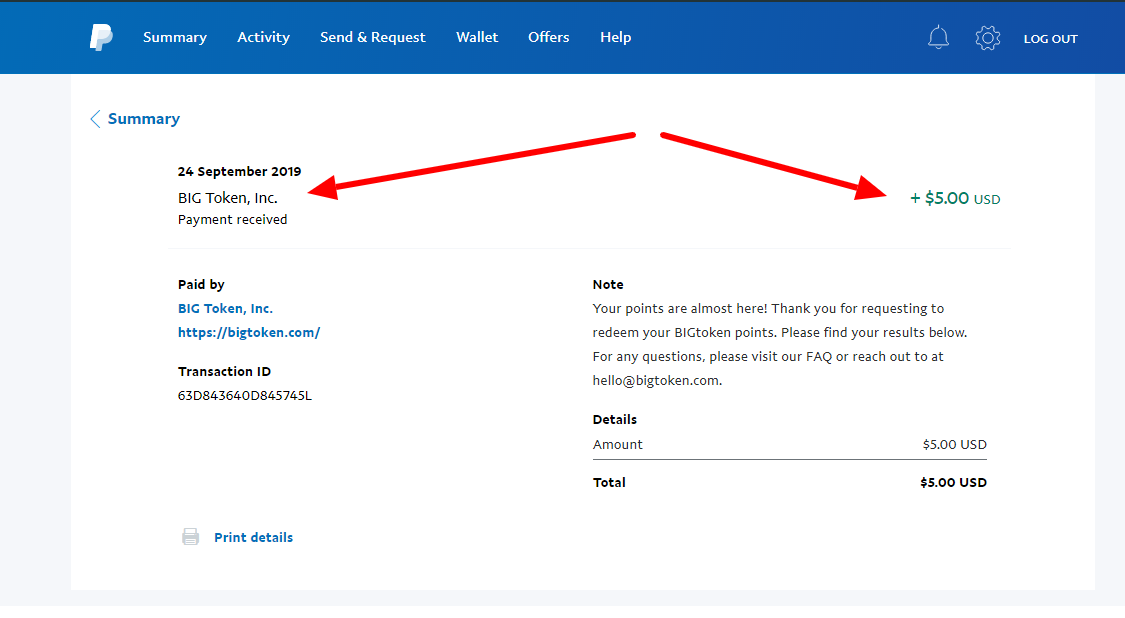
Task: Open the Help menu item
Action: 616,37
